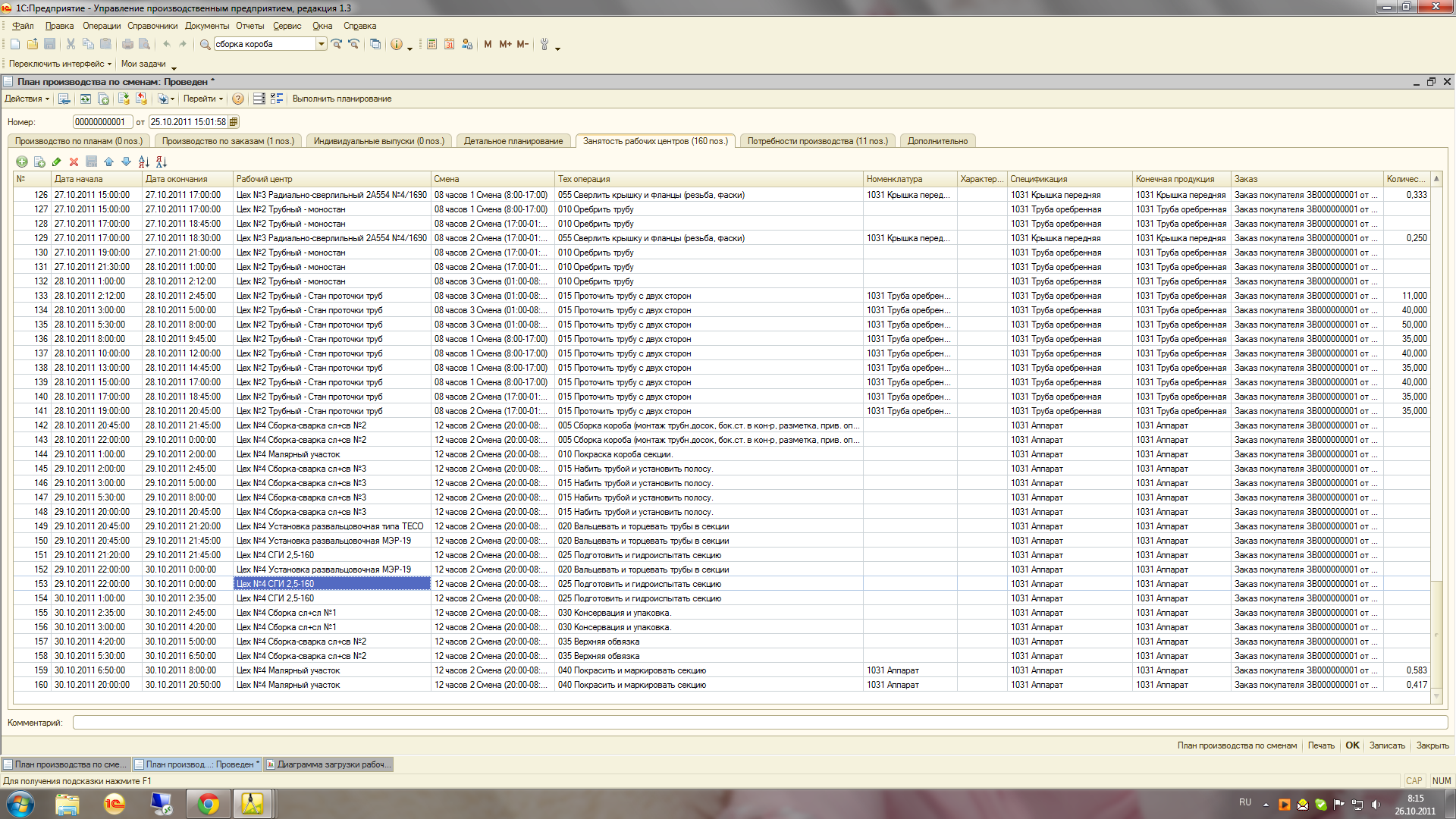Open the calendar icon
This screenshot has height=819, width=1456.
(449, 44)
